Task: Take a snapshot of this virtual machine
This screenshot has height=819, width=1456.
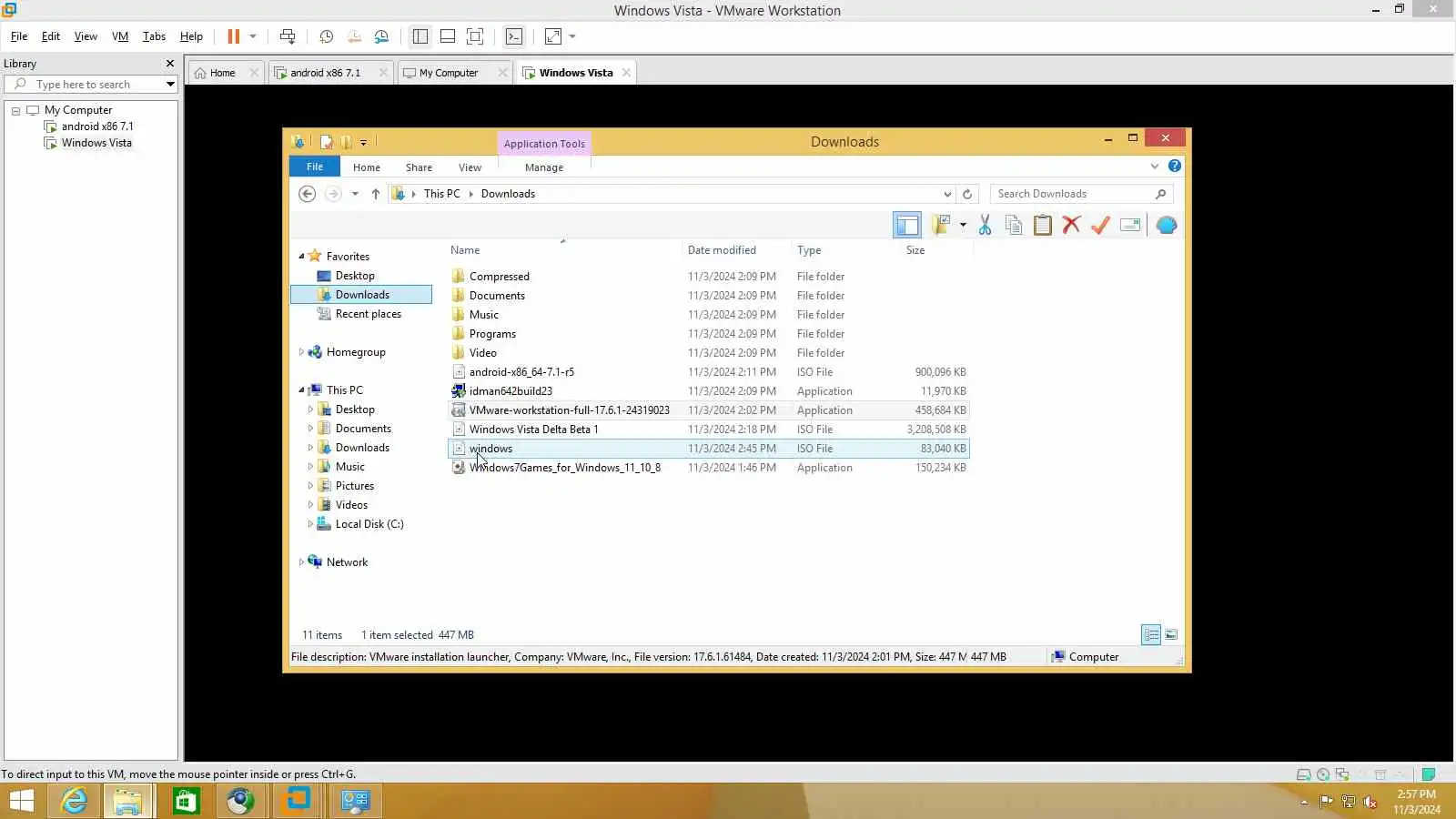Action: pyautogui.click(x=327, y=36)
